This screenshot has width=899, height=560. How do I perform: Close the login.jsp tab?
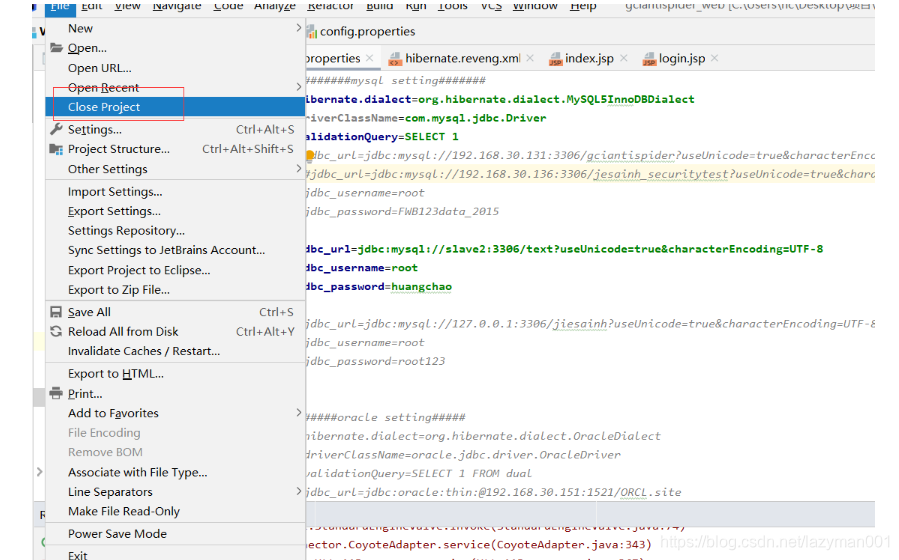pos(714,58)
